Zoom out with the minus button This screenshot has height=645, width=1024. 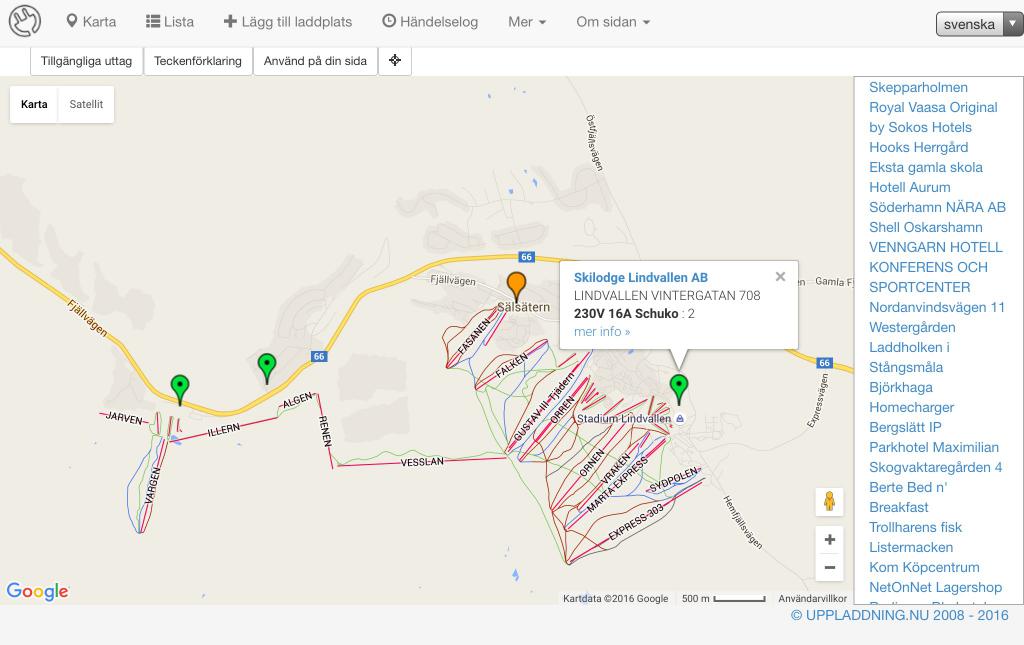click(x=829, y=567)
